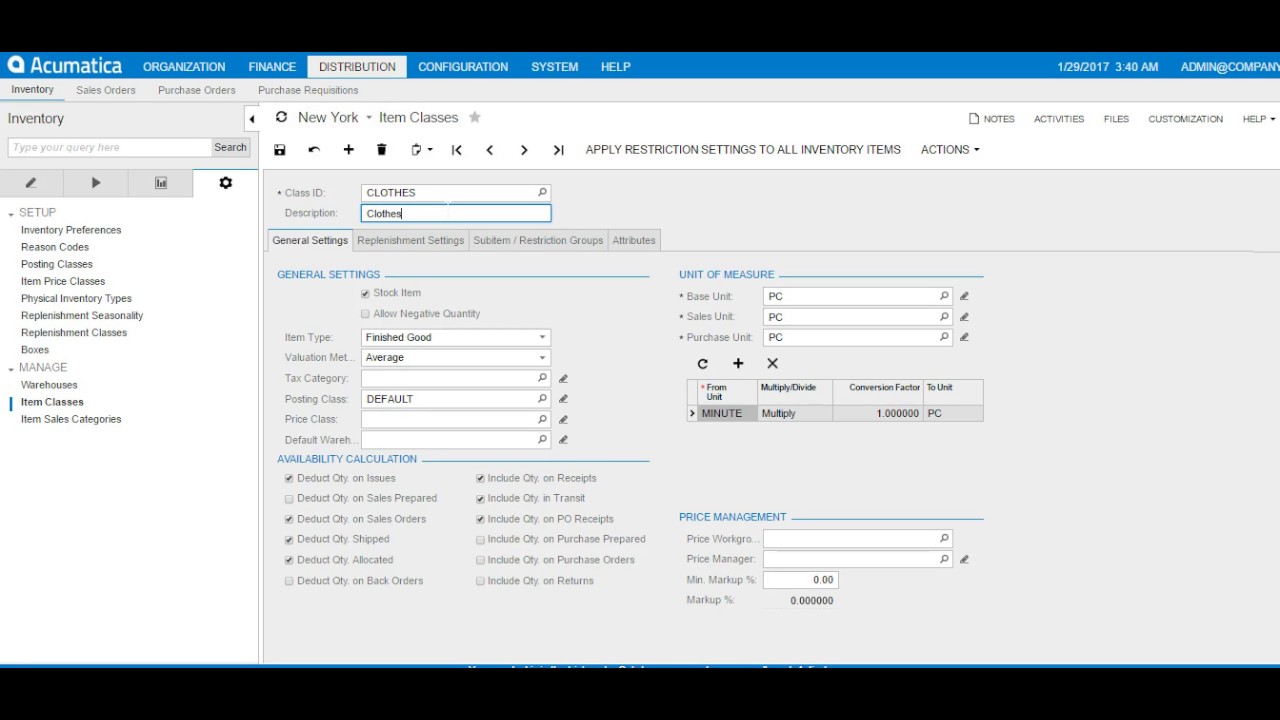This screenshot has height=720, width=1280.
Task: Click the Delete trash icon
Action: pos(381,150)
